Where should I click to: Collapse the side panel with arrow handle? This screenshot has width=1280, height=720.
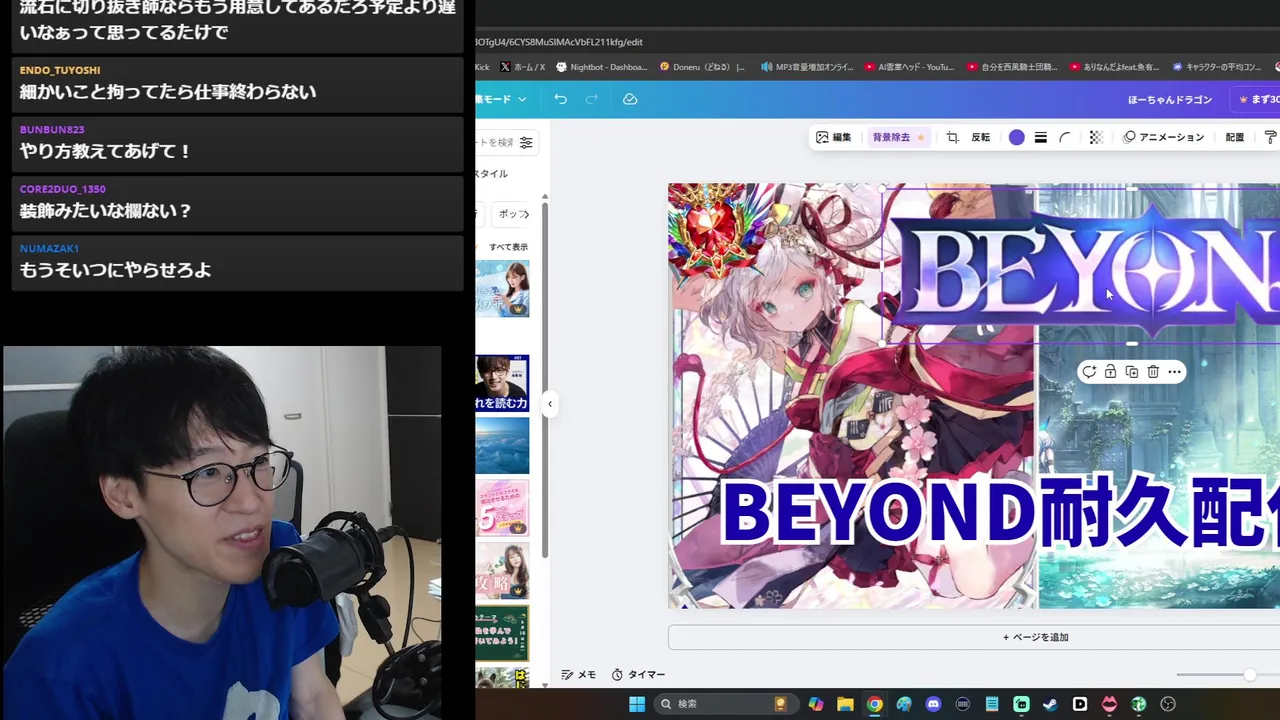549,404
